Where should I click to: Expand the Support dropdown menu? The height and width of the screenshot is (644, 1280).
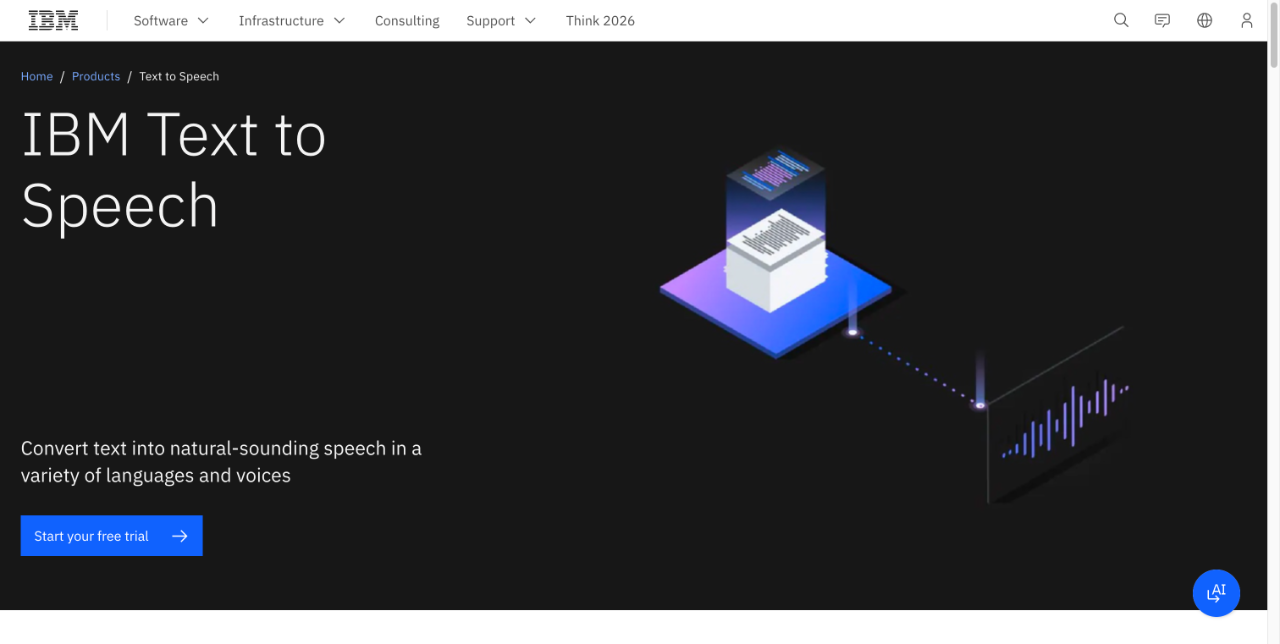(x=500, y=20)
